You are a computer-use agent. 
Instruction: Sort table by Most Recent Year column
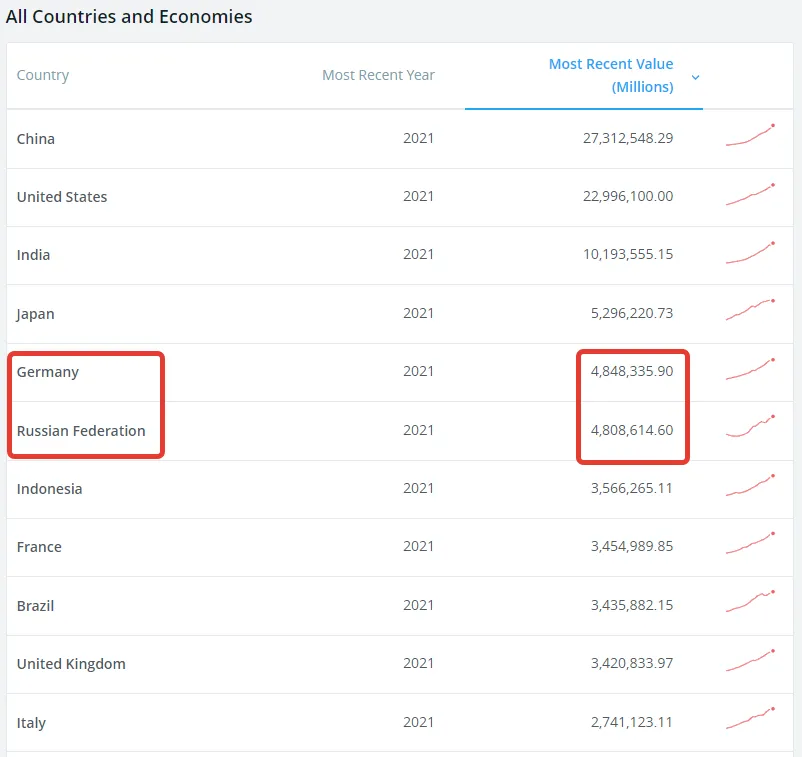click(x=378, y=75)
